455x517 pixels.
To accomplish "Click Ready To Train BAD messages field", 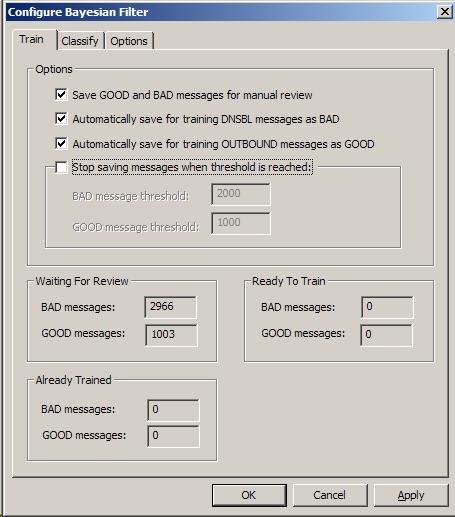I will pyautogui.click(x=387, y=307).
